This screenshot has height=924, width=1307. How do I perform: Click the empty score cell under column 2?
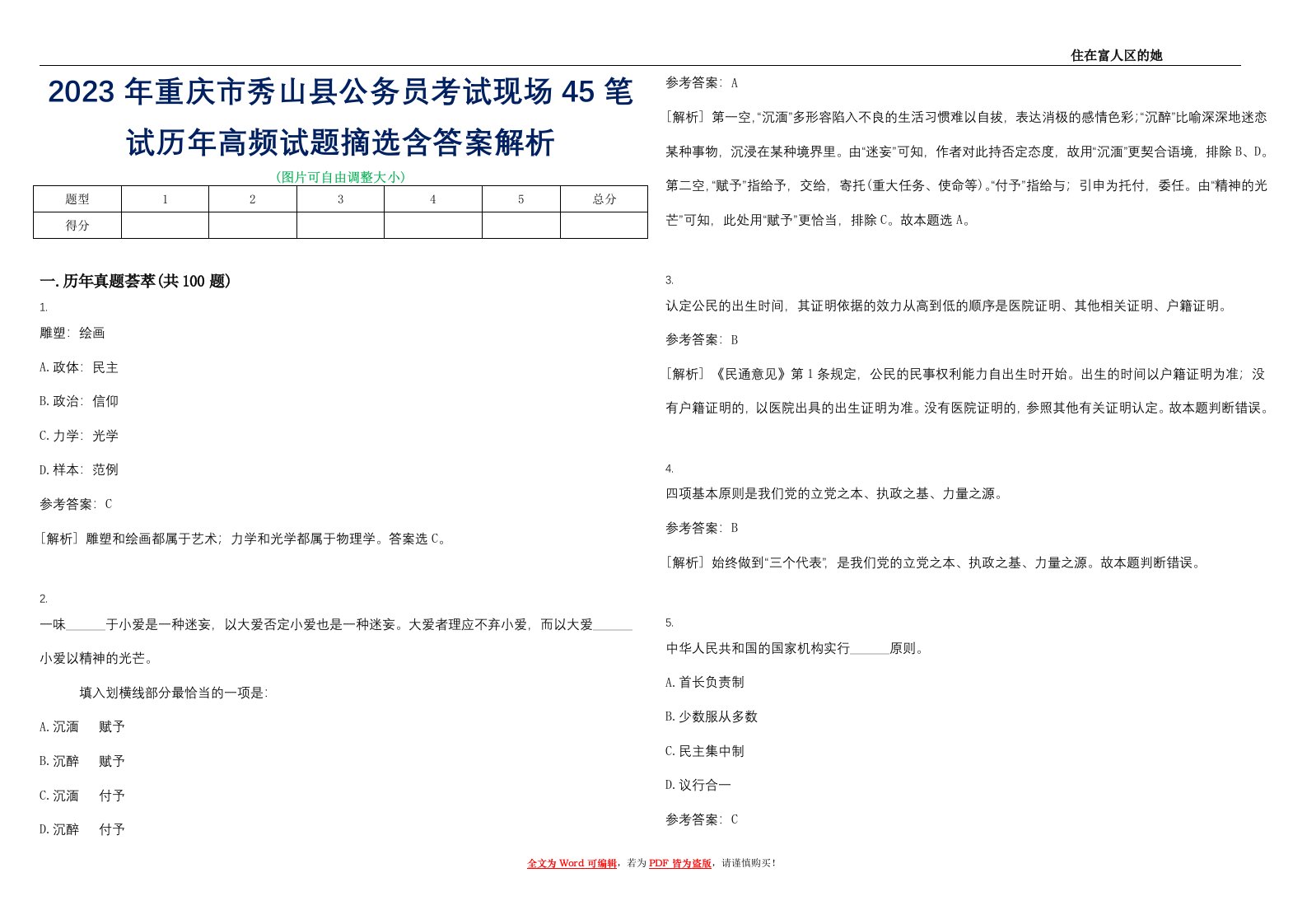[x=252, y=226]
